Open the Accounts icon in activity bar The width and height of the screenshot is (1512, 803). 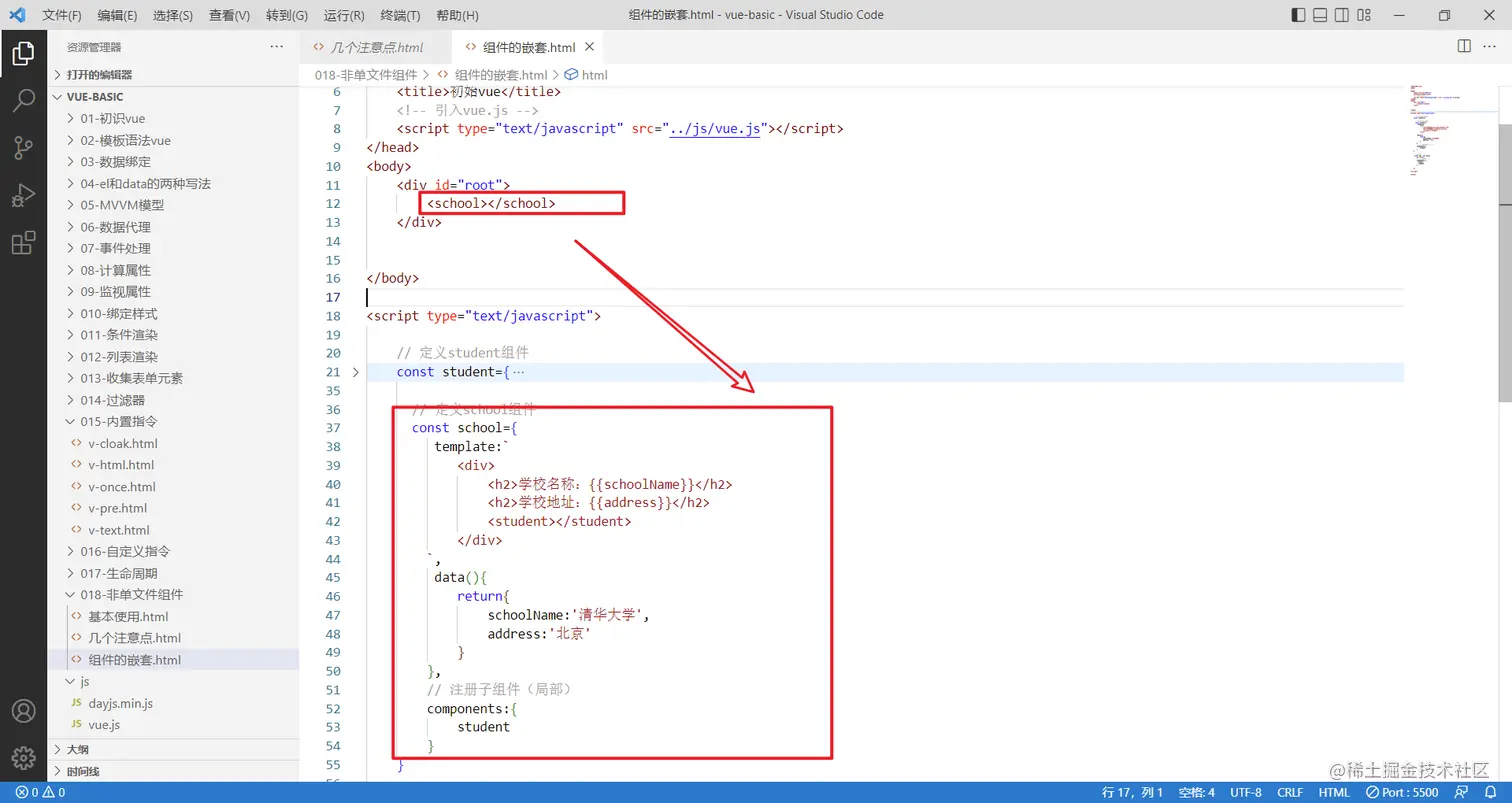tap(23, 711)
